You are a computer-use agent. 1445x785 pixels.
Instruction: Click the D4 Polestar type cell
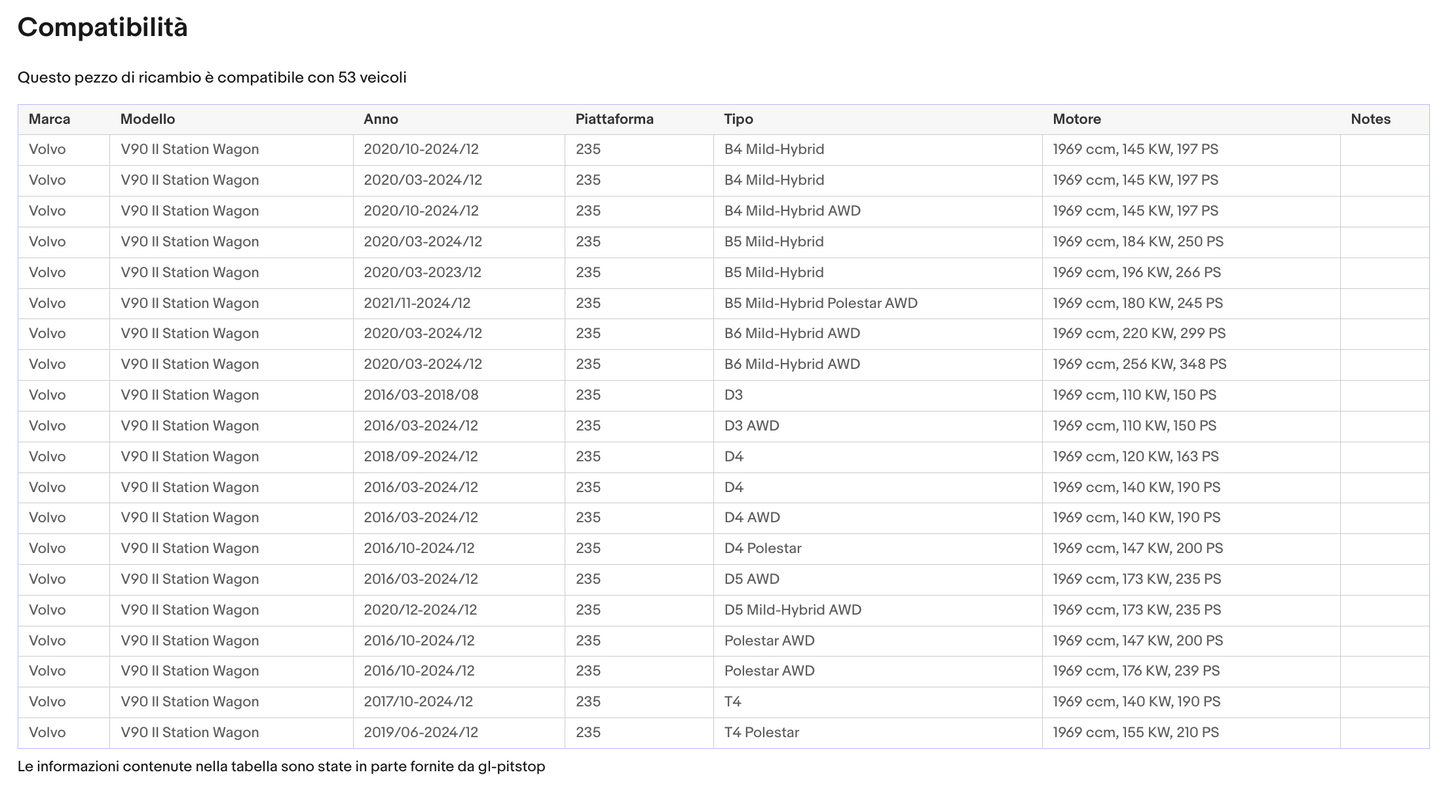point(763,548)
